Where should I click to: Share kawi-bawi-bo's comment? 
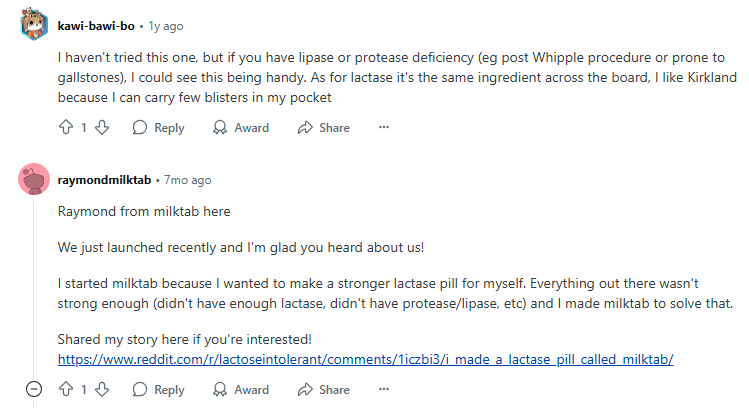[x=323, y=128]
